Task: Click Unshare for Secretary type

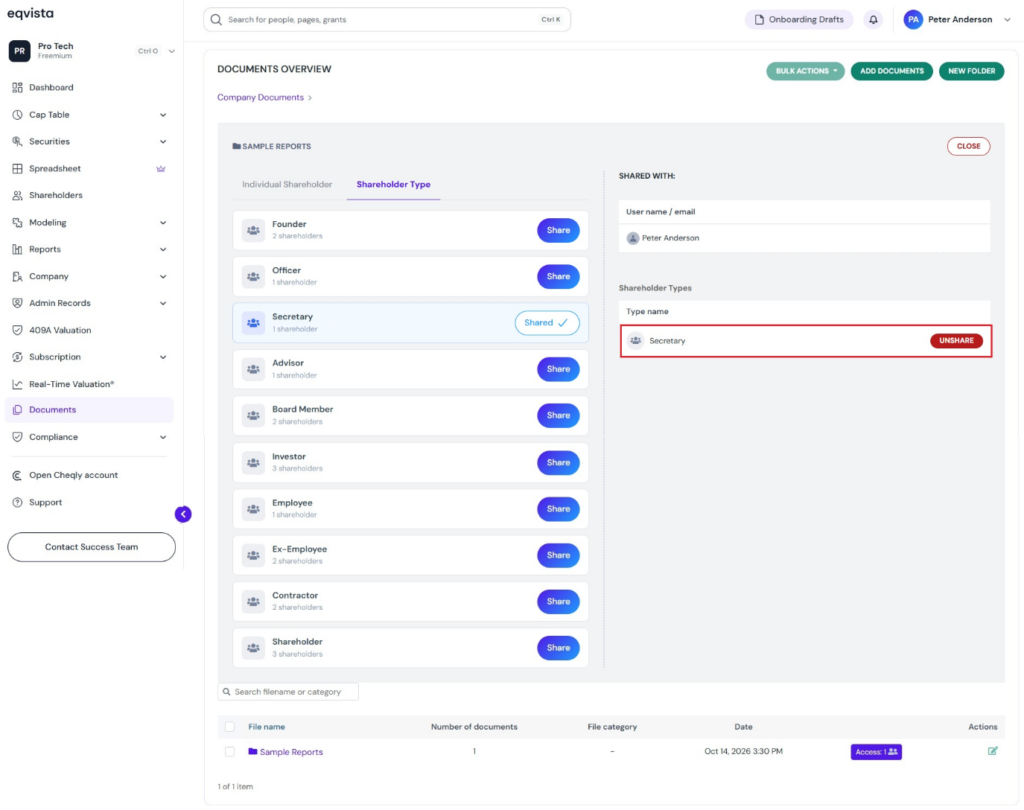Action: pyautogui.click(x=956, y=340)
